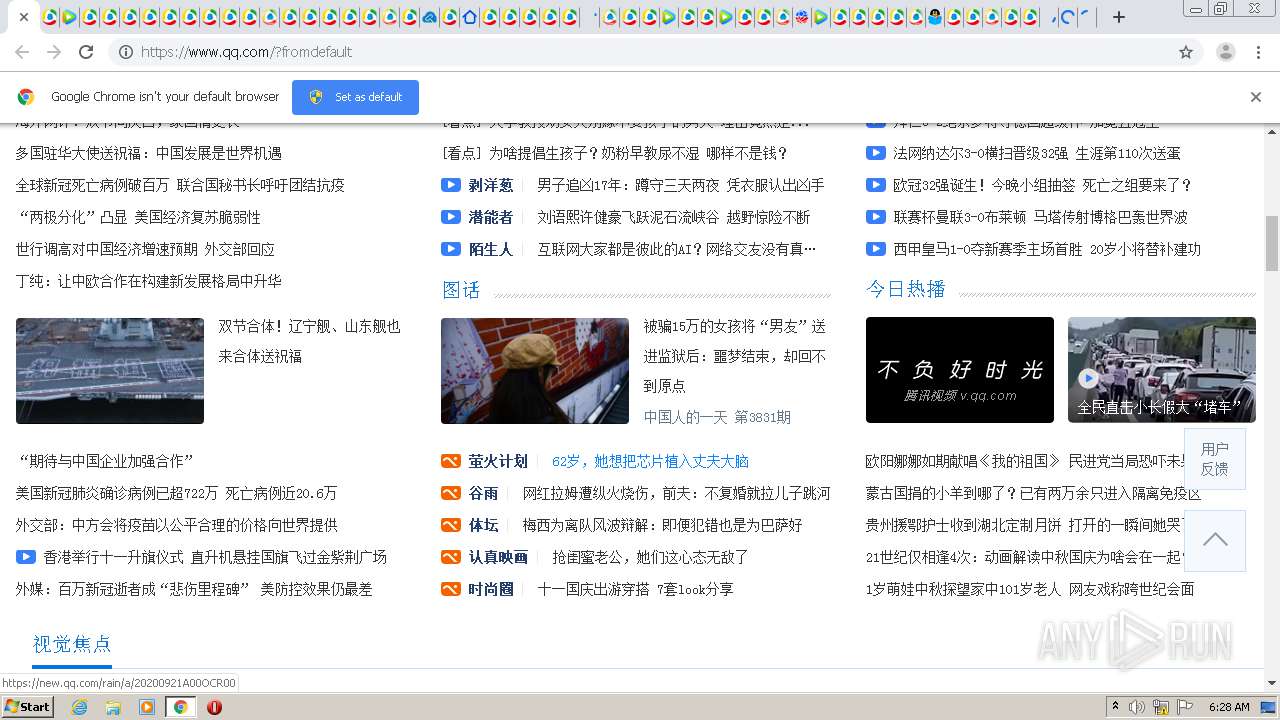
Task: Click the video icon beside 香港举行十一升旗仪式
Action: point(25,557)
